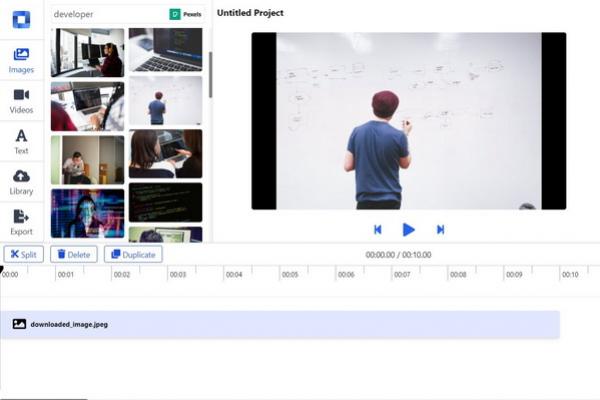Select woman at monitors thumbnail

pyautogui.click(x=88, y=52)
